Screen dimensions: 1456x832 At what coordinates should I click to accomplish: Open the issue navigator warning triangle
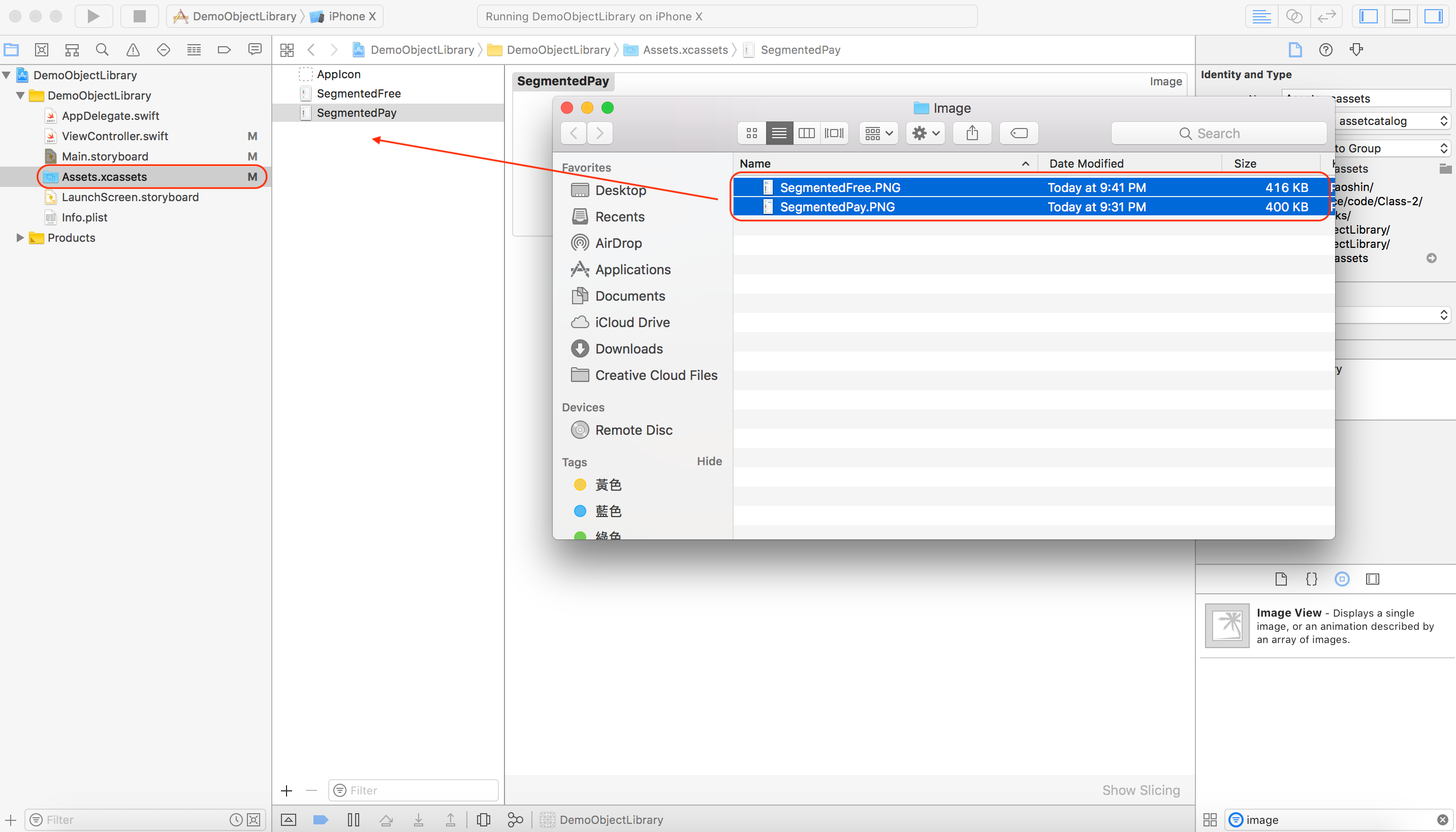tap(133, 50)
